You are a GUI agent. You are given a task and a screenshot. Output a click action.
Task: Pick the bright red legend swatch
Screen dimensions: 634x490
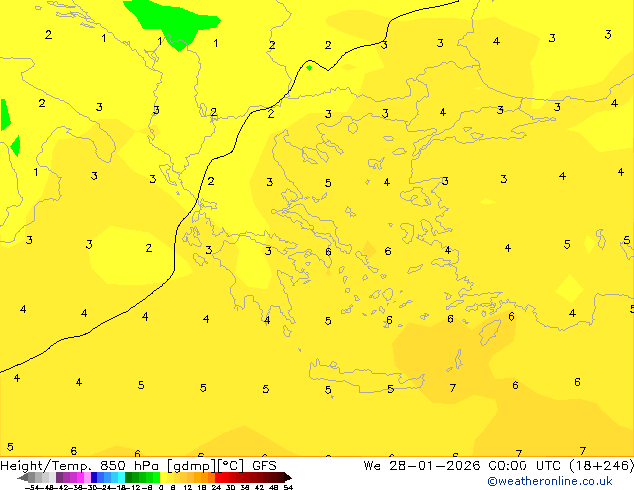click(x=218, y=477)
